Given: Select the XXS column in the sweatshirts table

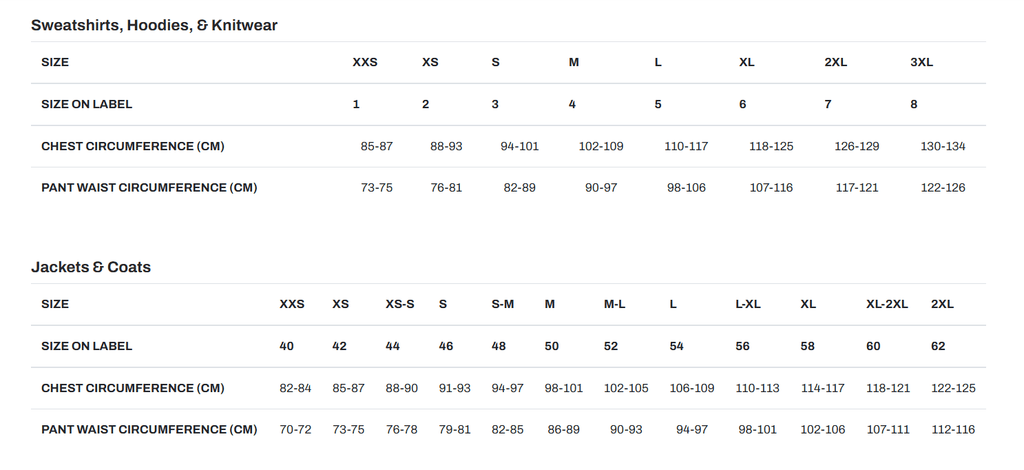Looking at the screenshot, I should 365,62.
